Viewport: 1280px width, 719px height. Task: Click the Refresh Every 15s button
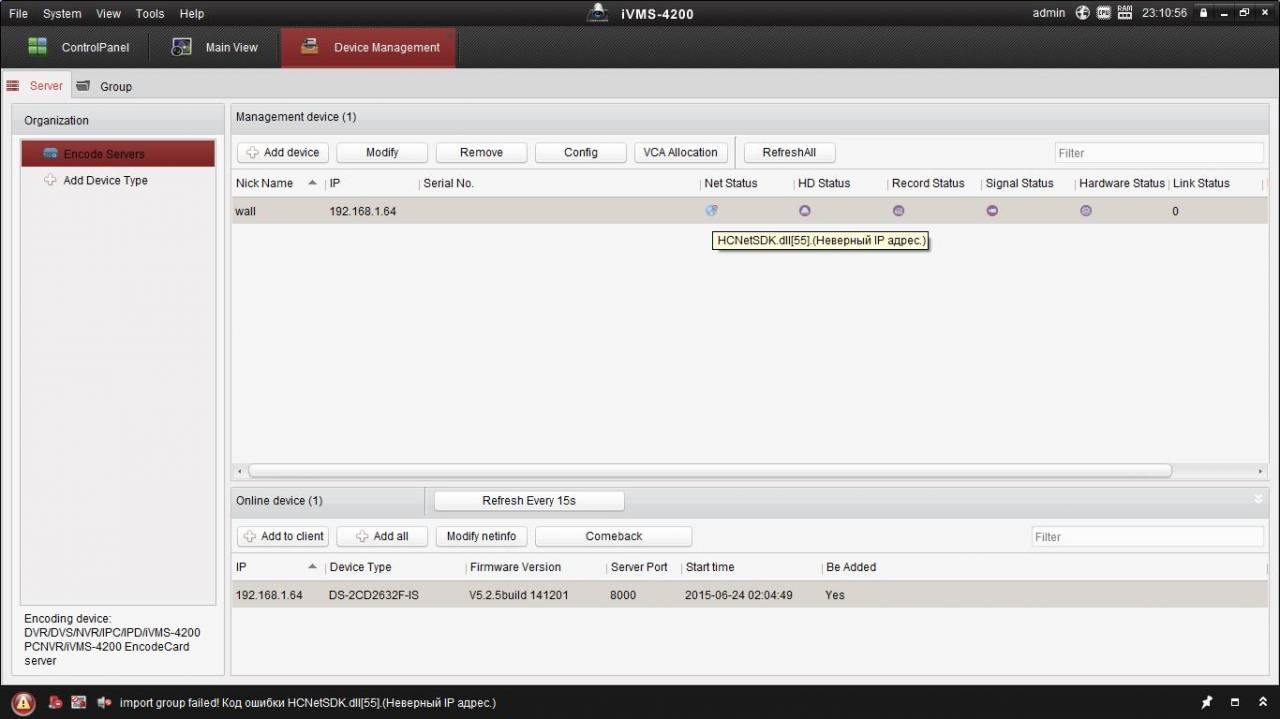pyautogui.click(x=529, y=501)
